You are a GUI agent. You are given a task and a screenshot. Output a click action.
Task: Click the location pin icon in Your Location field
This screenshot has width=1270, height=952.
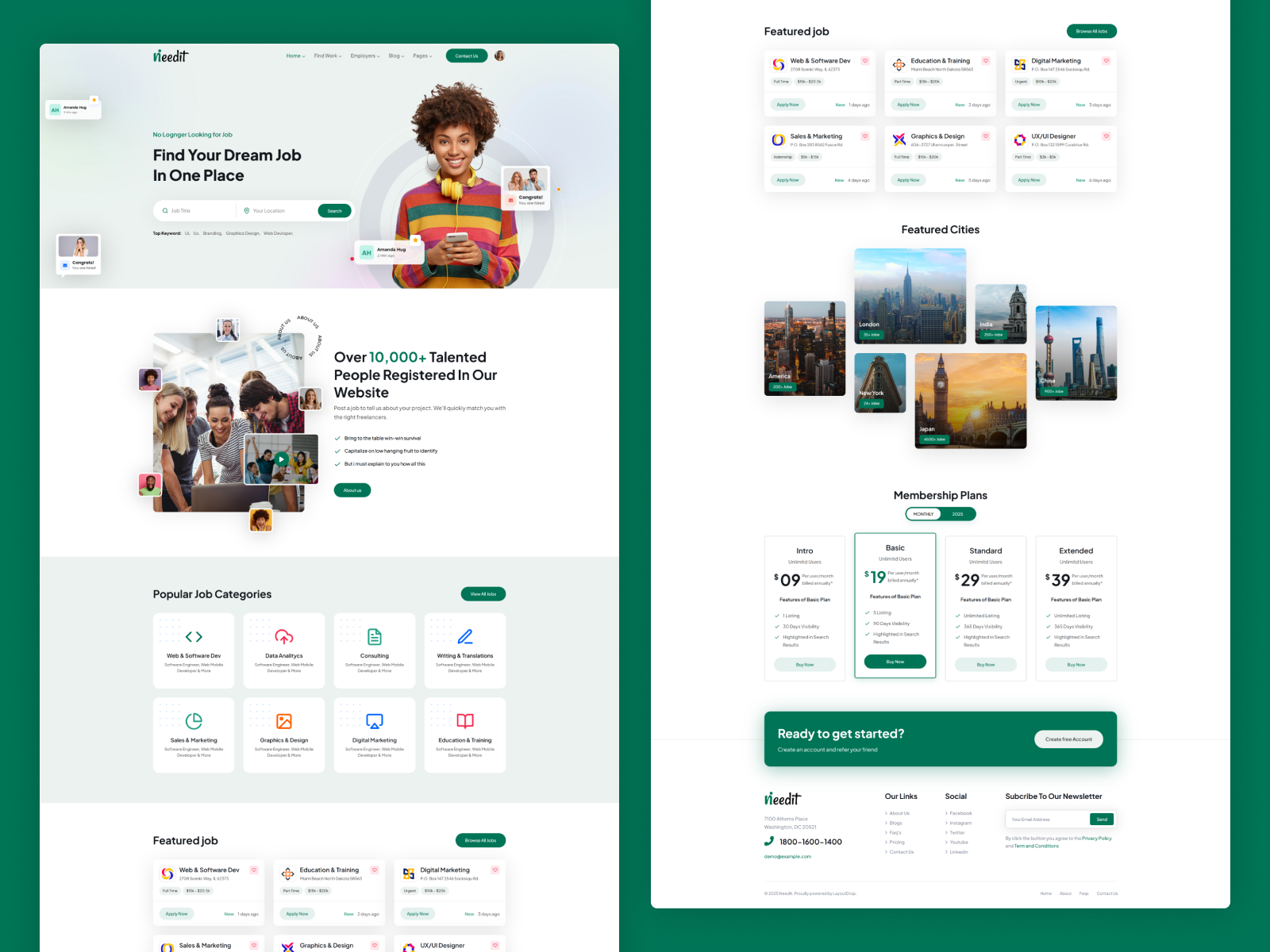coord(247,210)
